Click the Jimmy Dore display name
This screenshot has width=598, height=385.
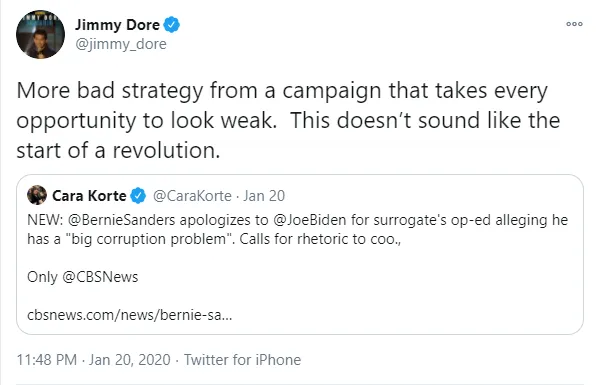[x=117, y=25]
